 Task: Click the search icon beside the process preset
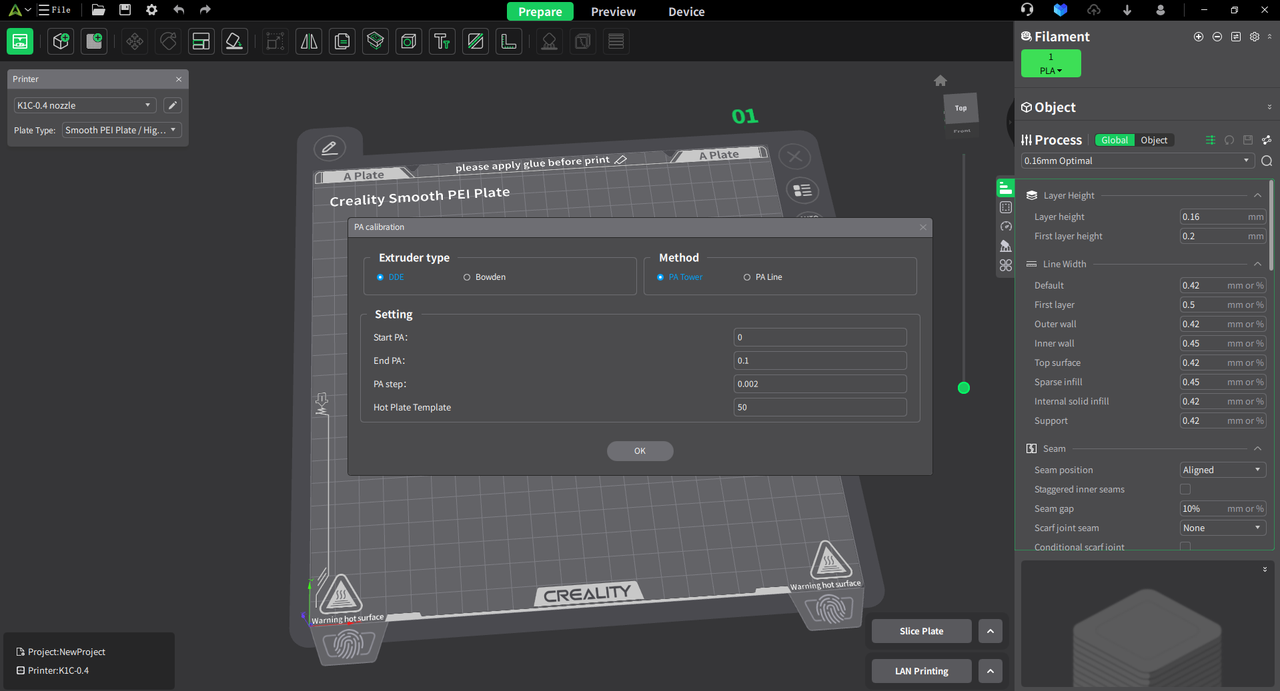(x=1266, y=160)
